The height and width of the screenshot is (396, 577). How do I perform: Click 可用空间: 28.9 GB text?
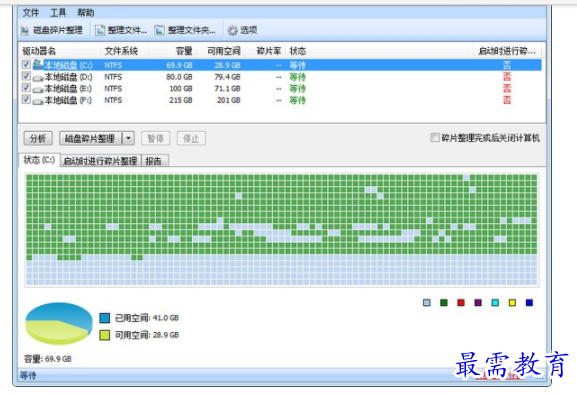147,335
